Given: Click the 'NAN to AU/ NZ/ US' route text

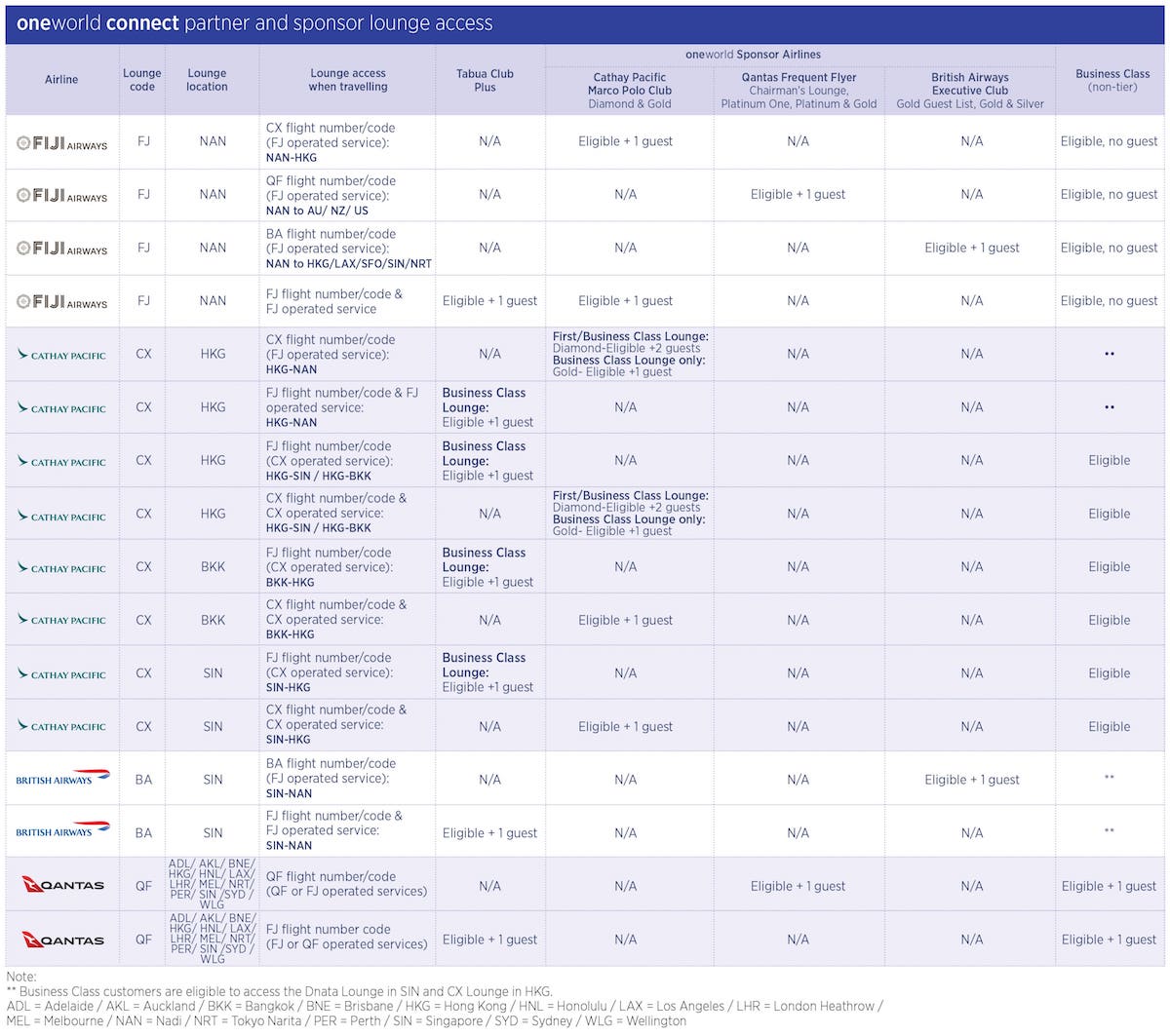Looking at the screenshot, I should pyautogui.click(x=317, y=211).
